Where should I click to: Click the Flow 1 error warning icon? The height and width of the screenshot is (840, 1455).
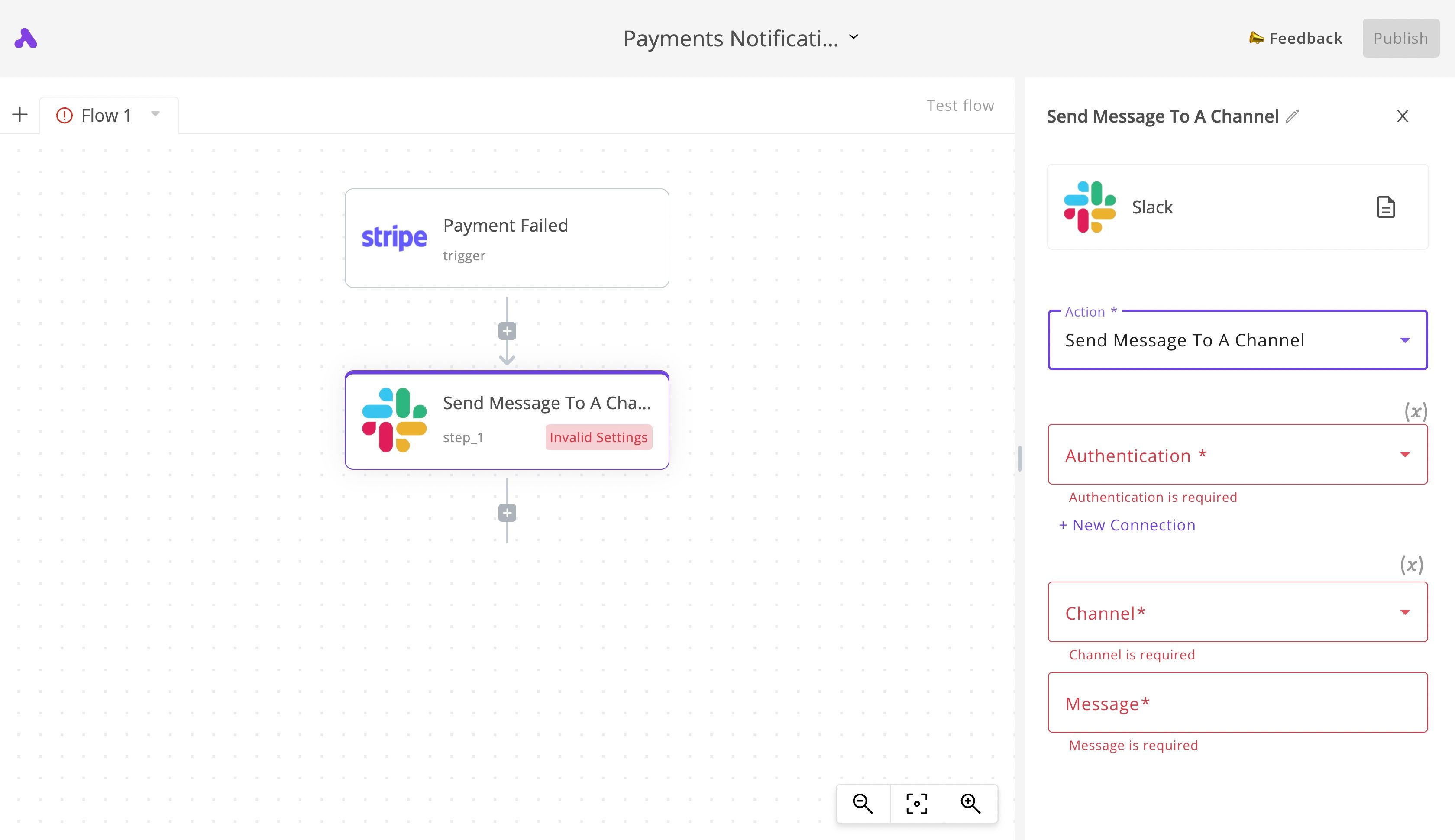pyautogui.click(x=64, y=115)
